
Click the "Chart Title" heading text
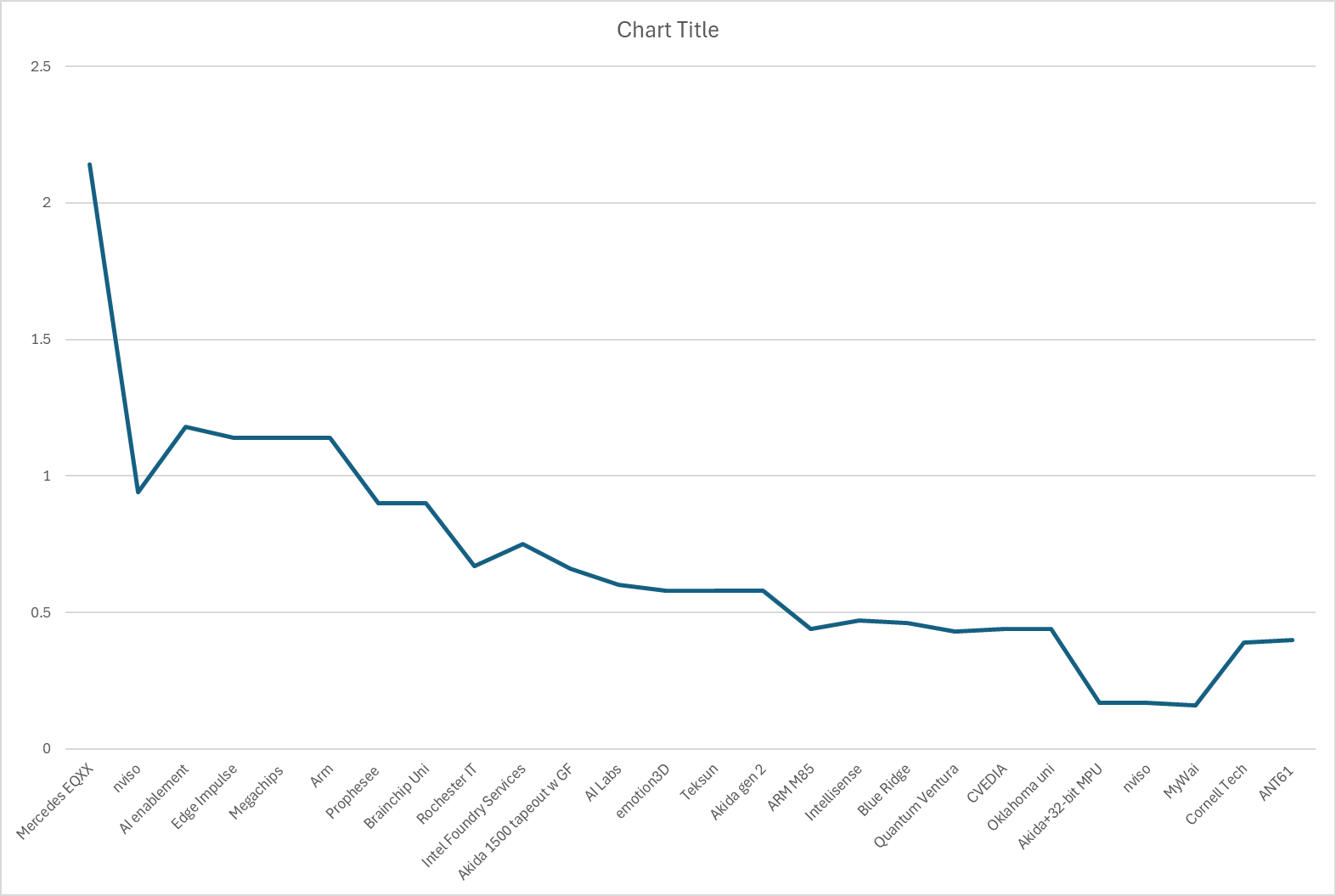[668, 30]
